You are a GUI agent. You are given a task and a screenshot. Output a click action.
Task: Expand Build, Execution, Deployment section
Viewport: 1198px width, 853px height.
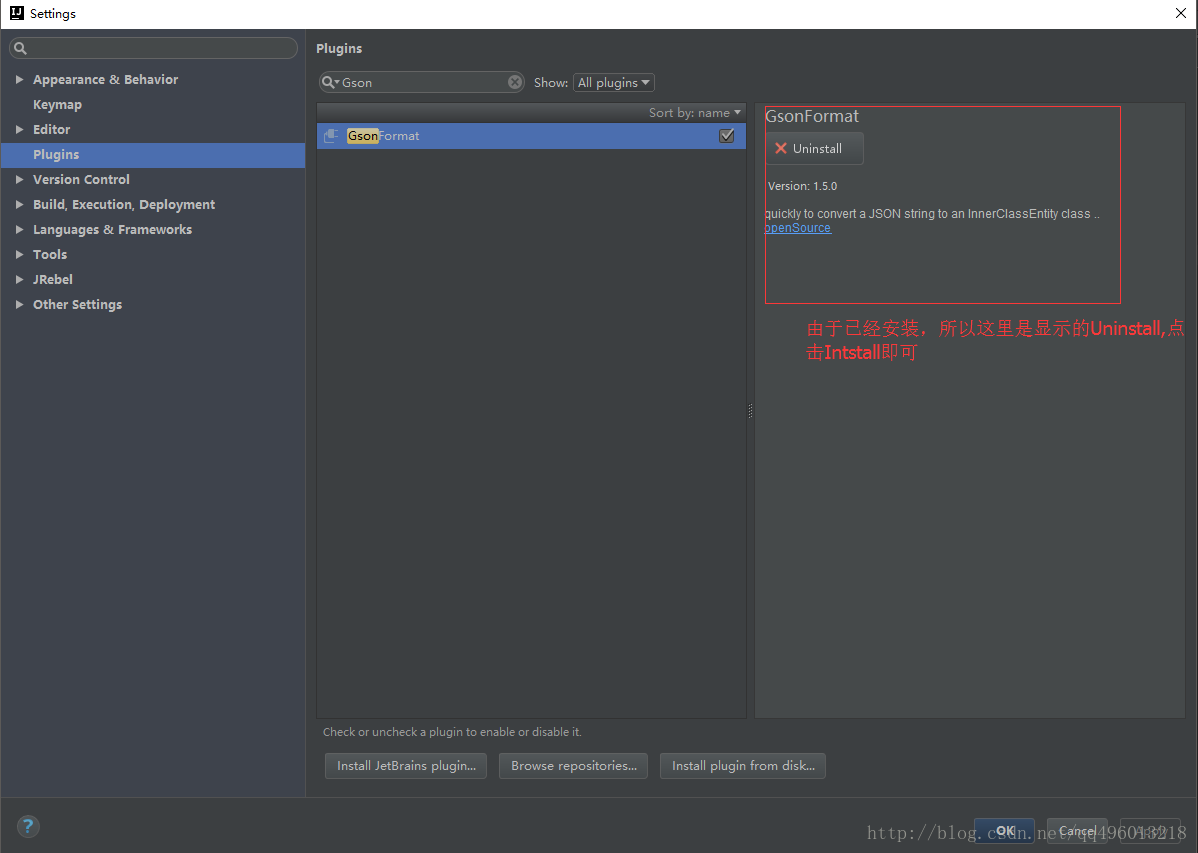19,204
